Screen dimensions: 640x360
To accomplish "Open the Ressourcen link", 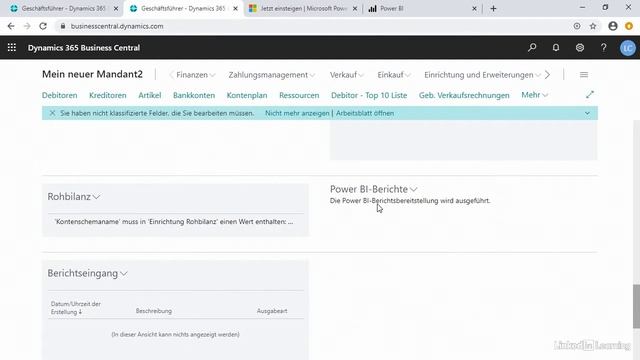I will [299, 95].
